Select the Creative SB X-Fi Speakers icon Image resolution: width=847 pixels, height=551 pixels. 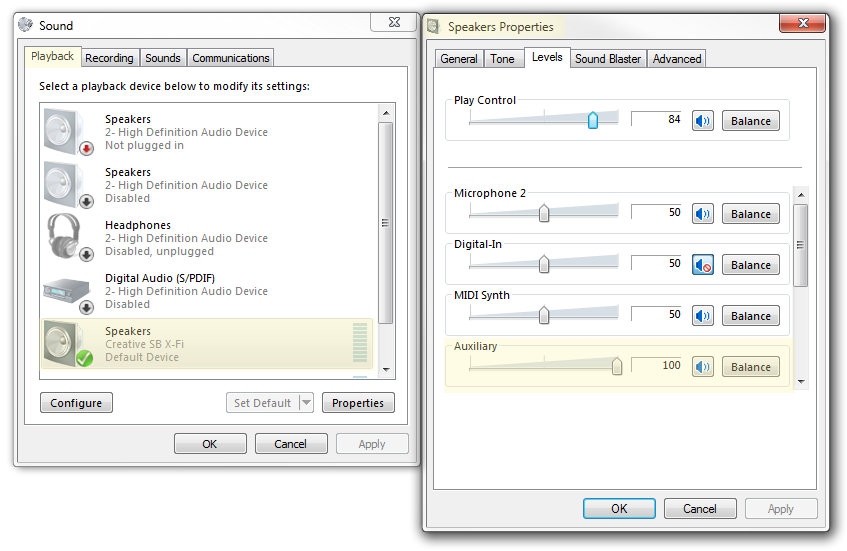[68, 344]
